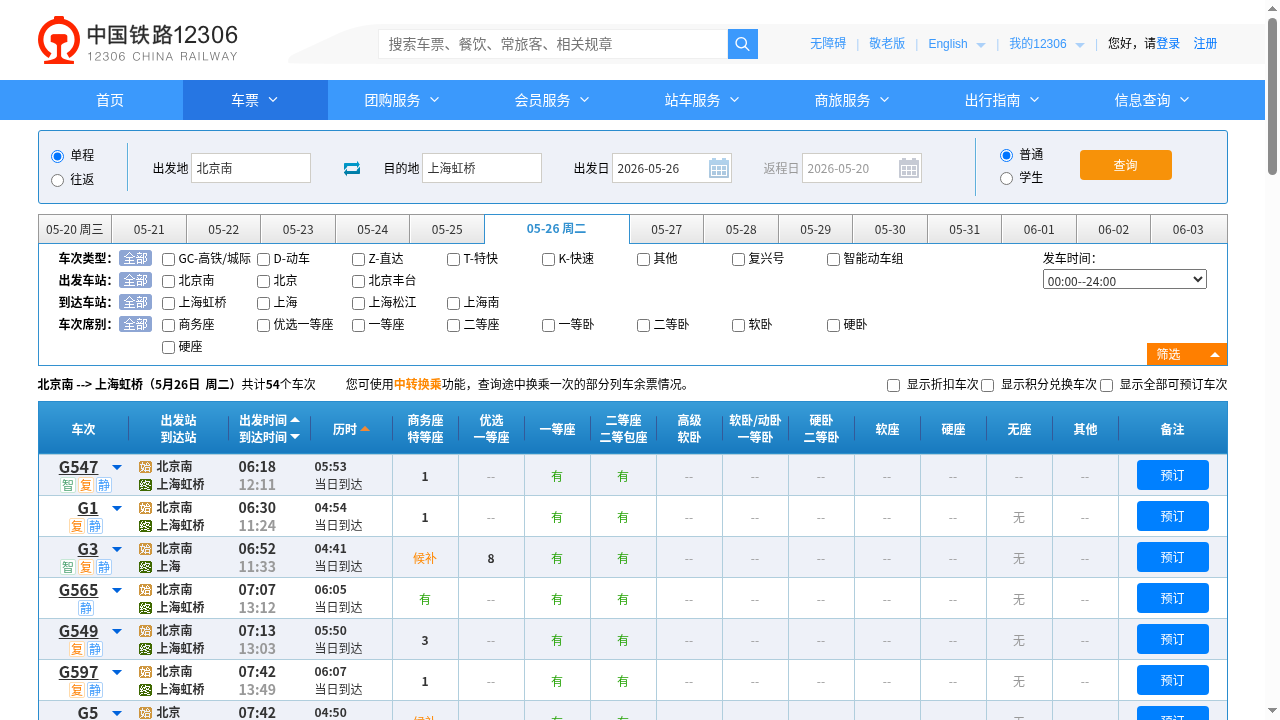This screenshot has width=1280, height=720.
Task: Click the 静 badge on train G549
Action: (95, 649)
